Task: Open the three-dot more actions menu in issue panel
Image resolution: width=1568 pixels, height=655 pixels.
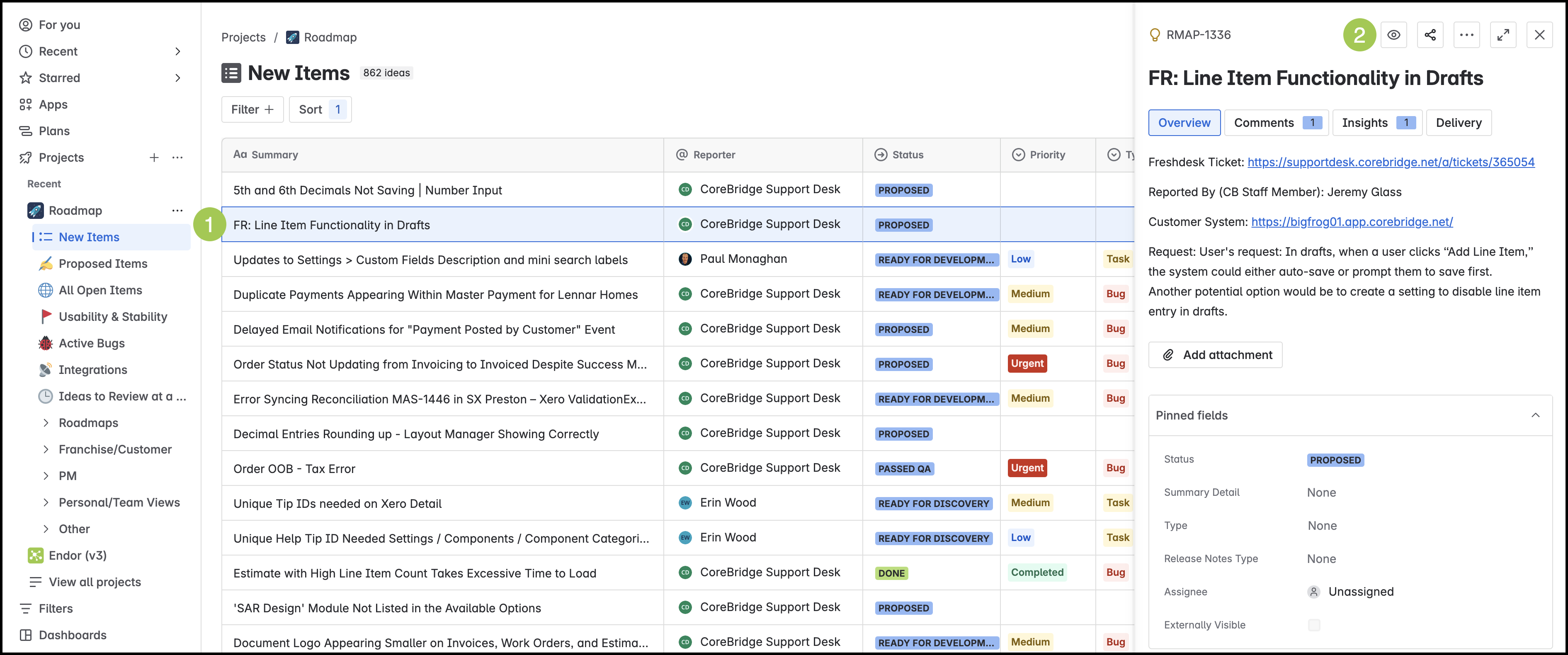Action: (x=1466, y=35)
